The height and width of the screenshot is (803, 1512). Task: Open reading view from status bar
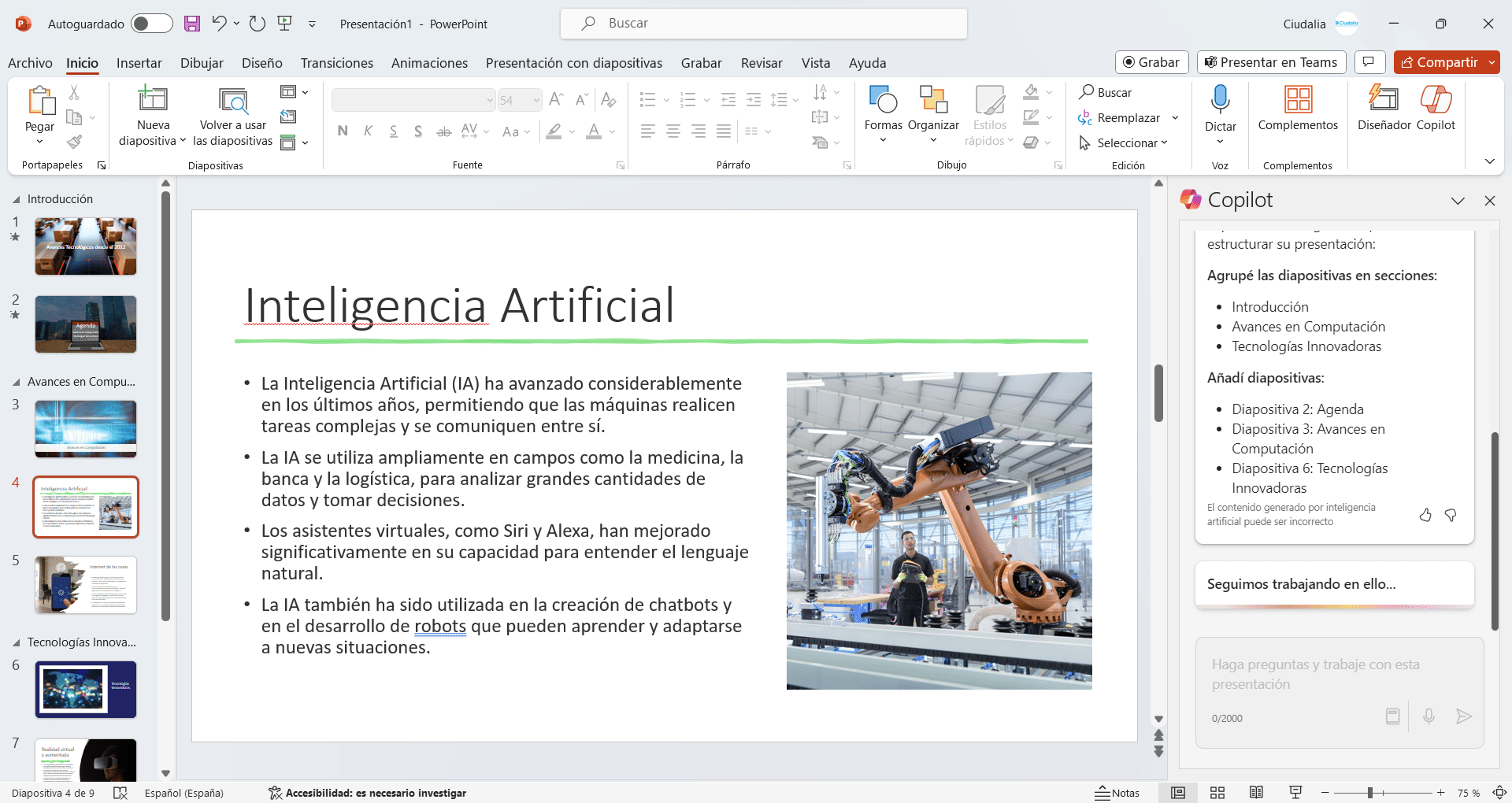click(1256, 793)
